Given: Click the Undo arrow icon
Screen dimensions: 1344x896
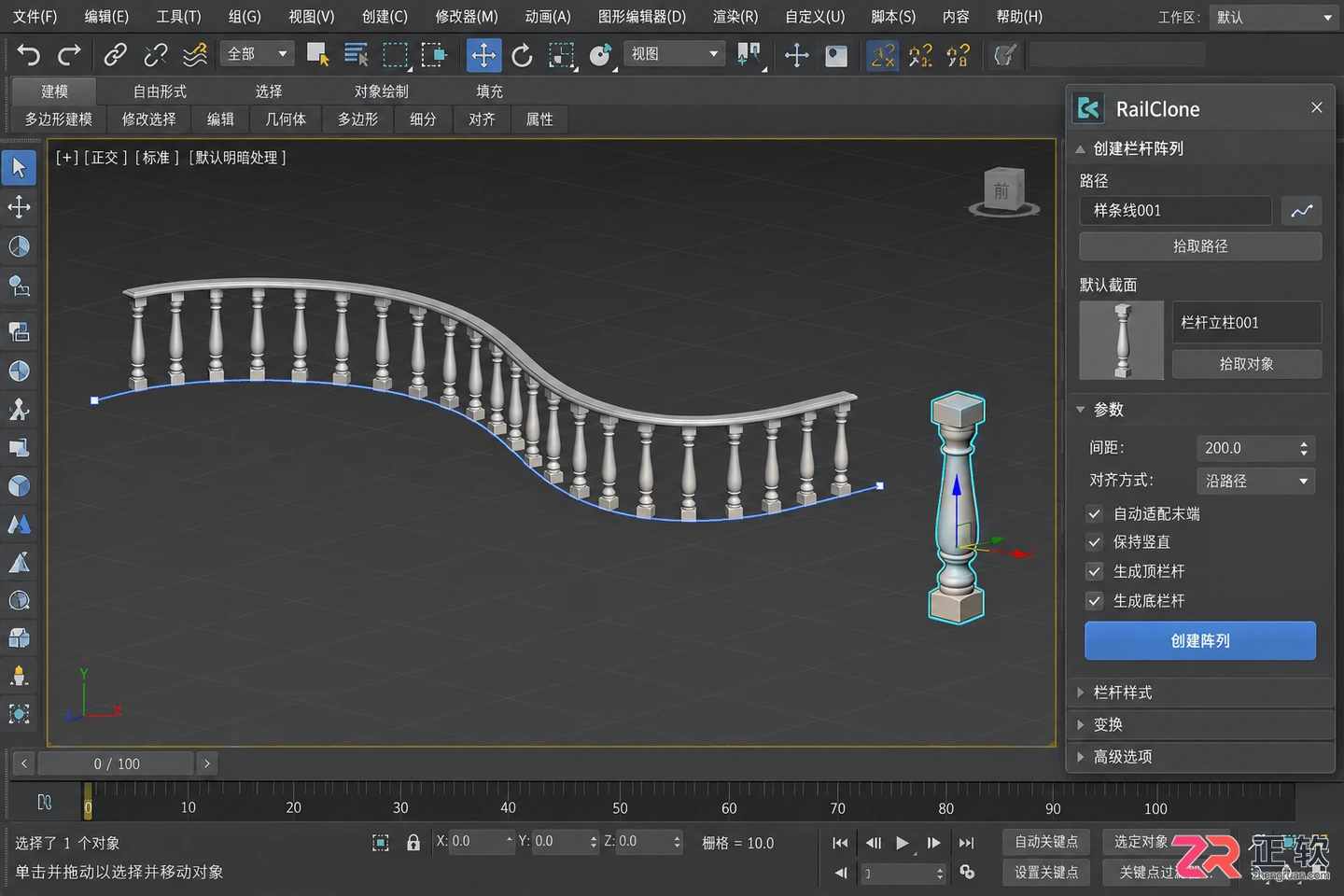Looking at the screenshot, I should [29, 55].
